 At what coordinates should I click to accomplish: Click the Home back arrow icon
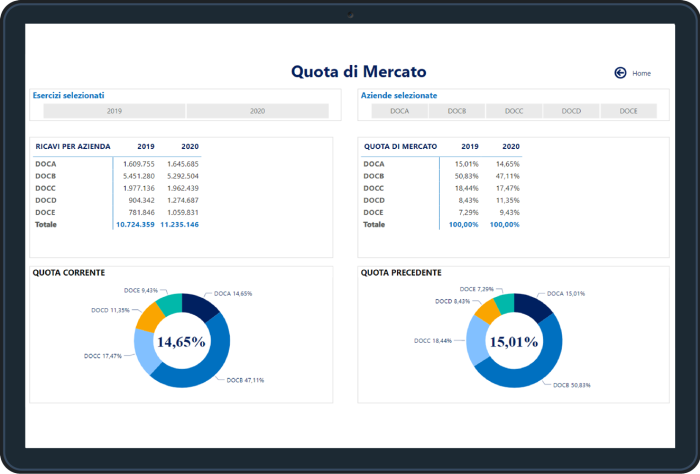coord(620,73)
